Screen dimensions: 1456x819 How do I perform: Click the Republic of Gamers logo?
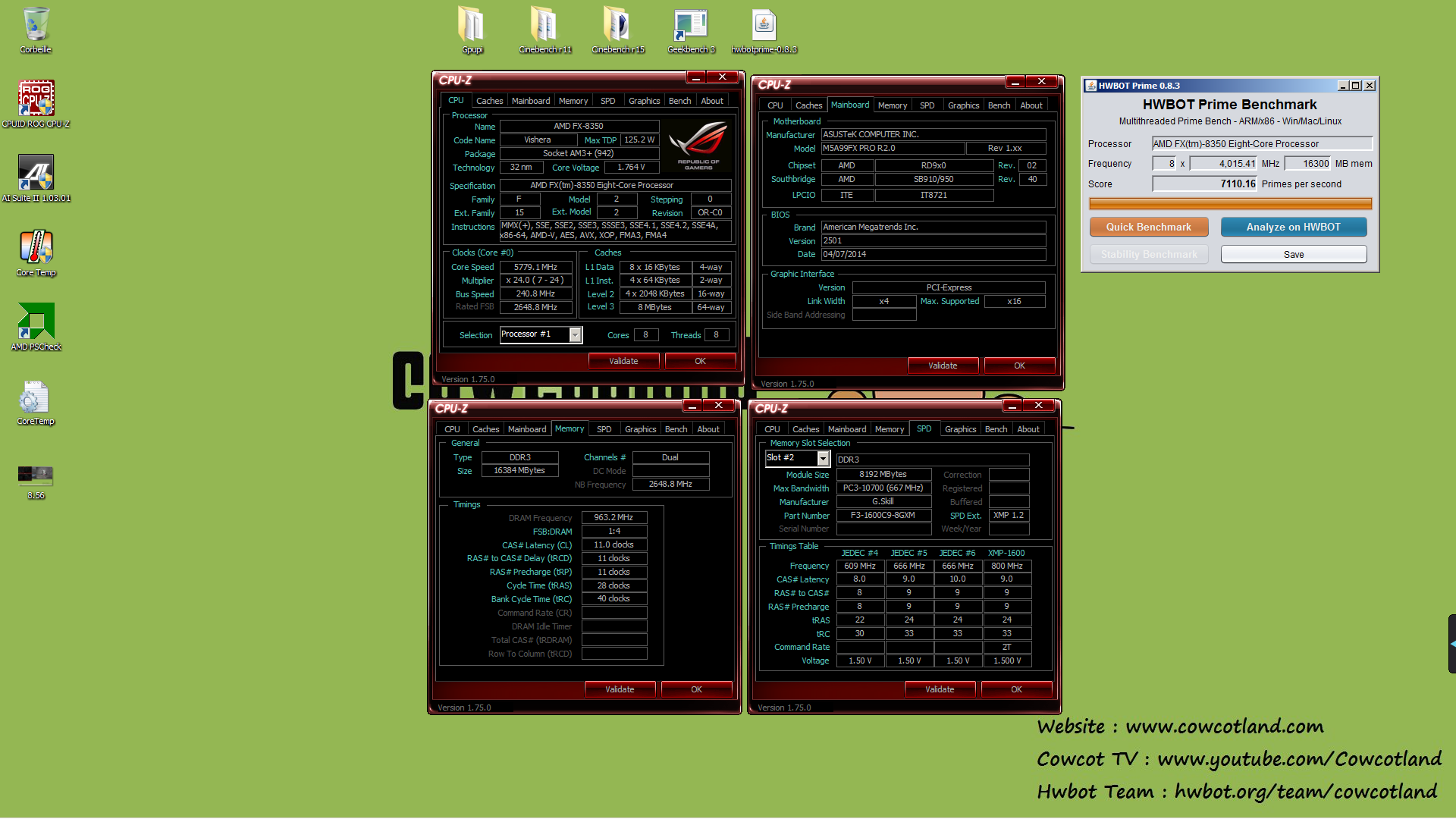coord(698,145)
